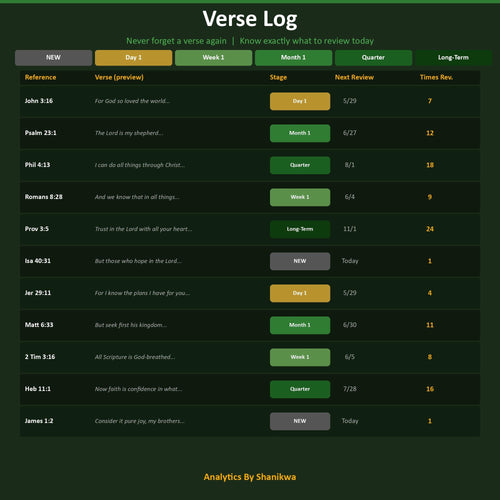
Task: Click the 6/5 next review date
Action: (x=350, y=357)
